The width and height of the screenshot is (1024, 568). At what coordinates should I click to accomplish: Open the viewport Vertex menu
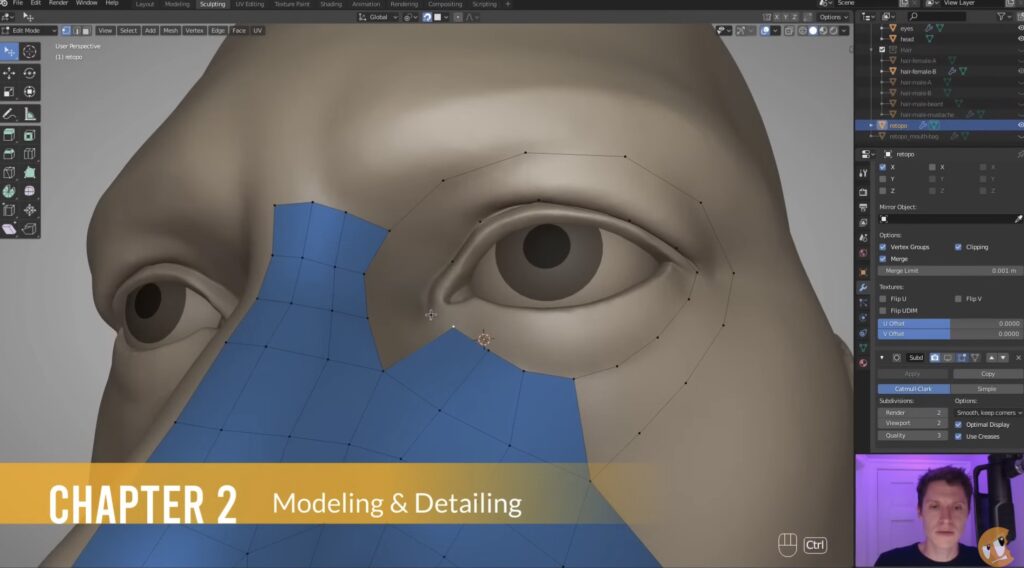[194, 31]
